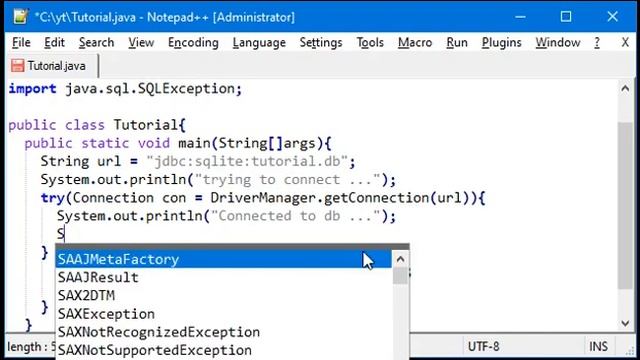Click autocomplete list scroll up arrow
The image size is (640, 360).
click(x=400, y=259)
